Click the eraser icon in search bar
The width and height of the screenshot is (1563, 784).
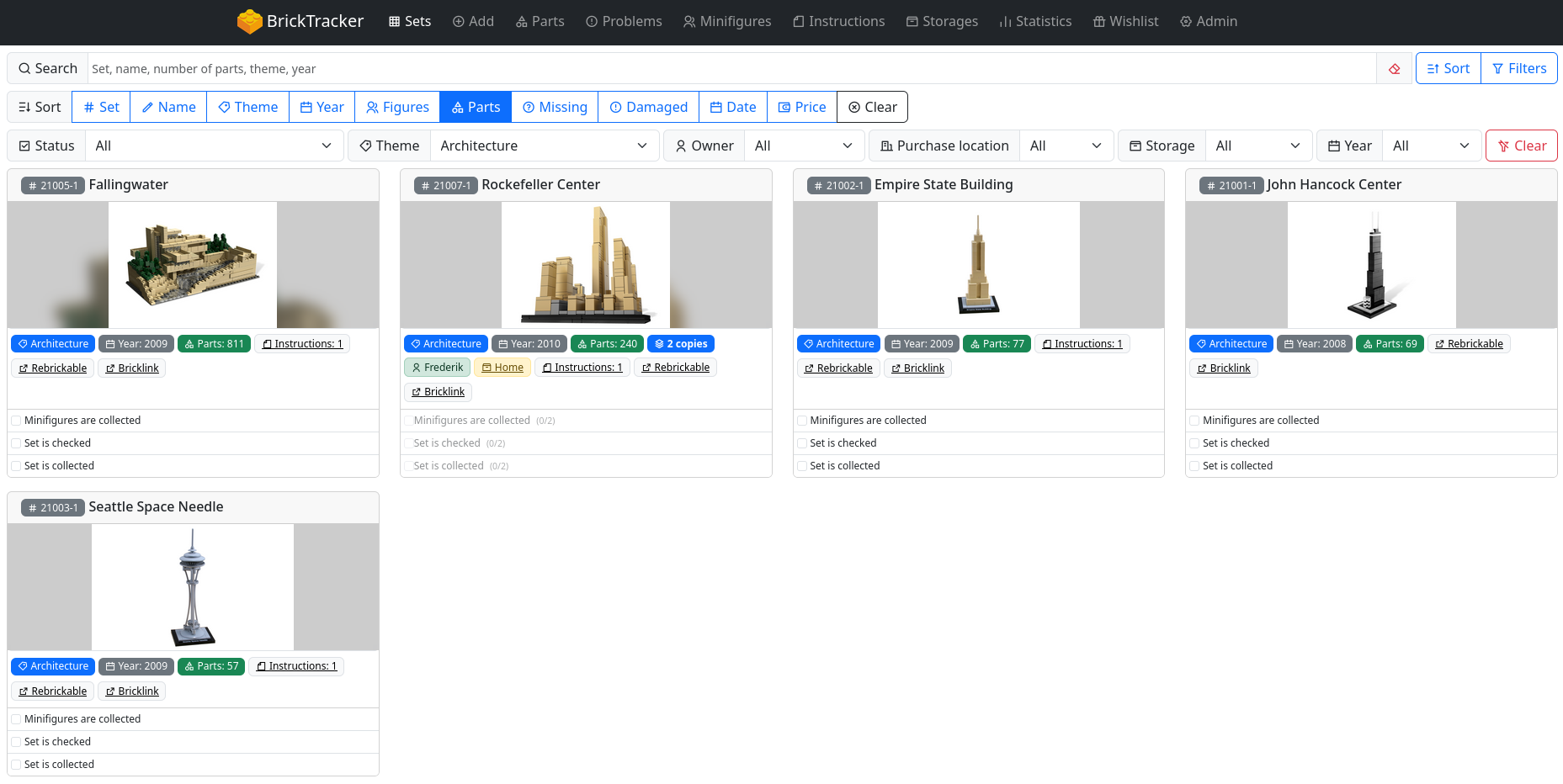pos(1395,69)
